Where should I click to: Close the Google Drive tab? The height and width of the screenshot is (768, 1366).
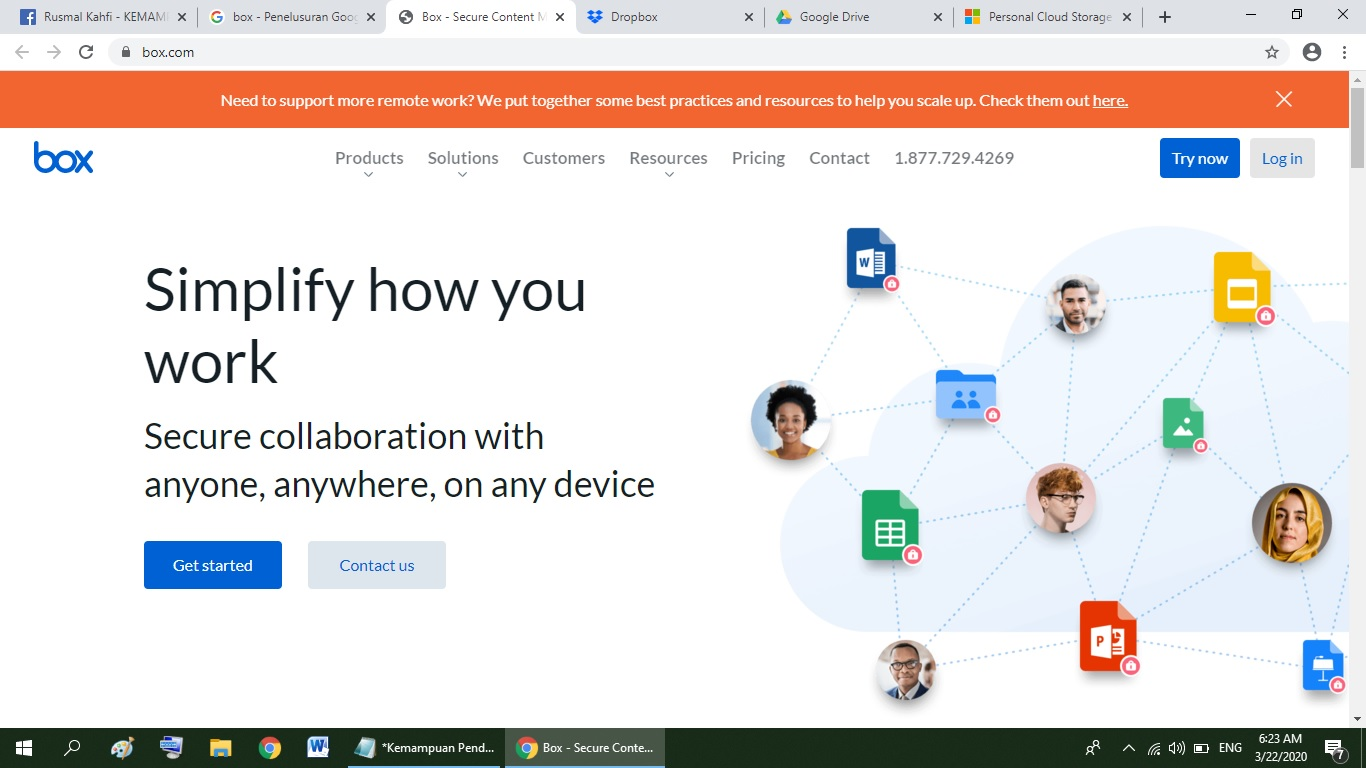tap(937, 17)
